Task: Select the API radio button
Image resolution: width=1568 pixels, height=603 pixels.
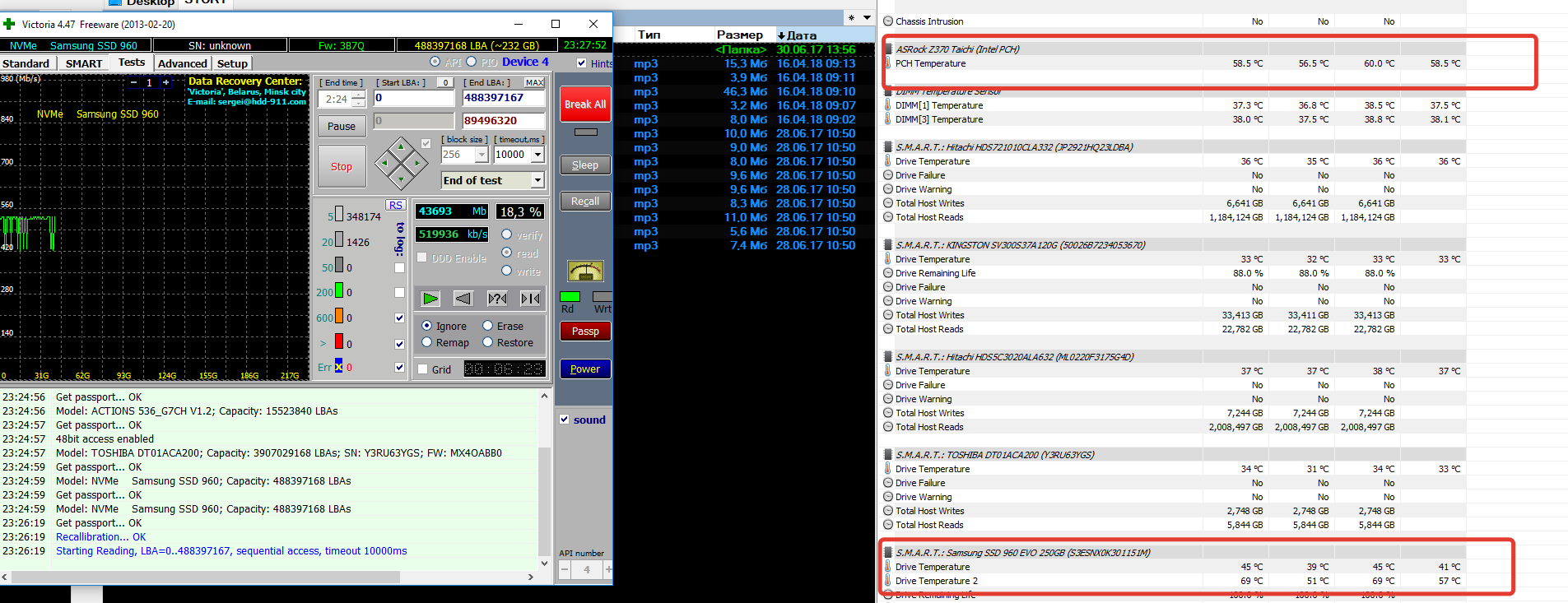Action: [x=435, y=62]
